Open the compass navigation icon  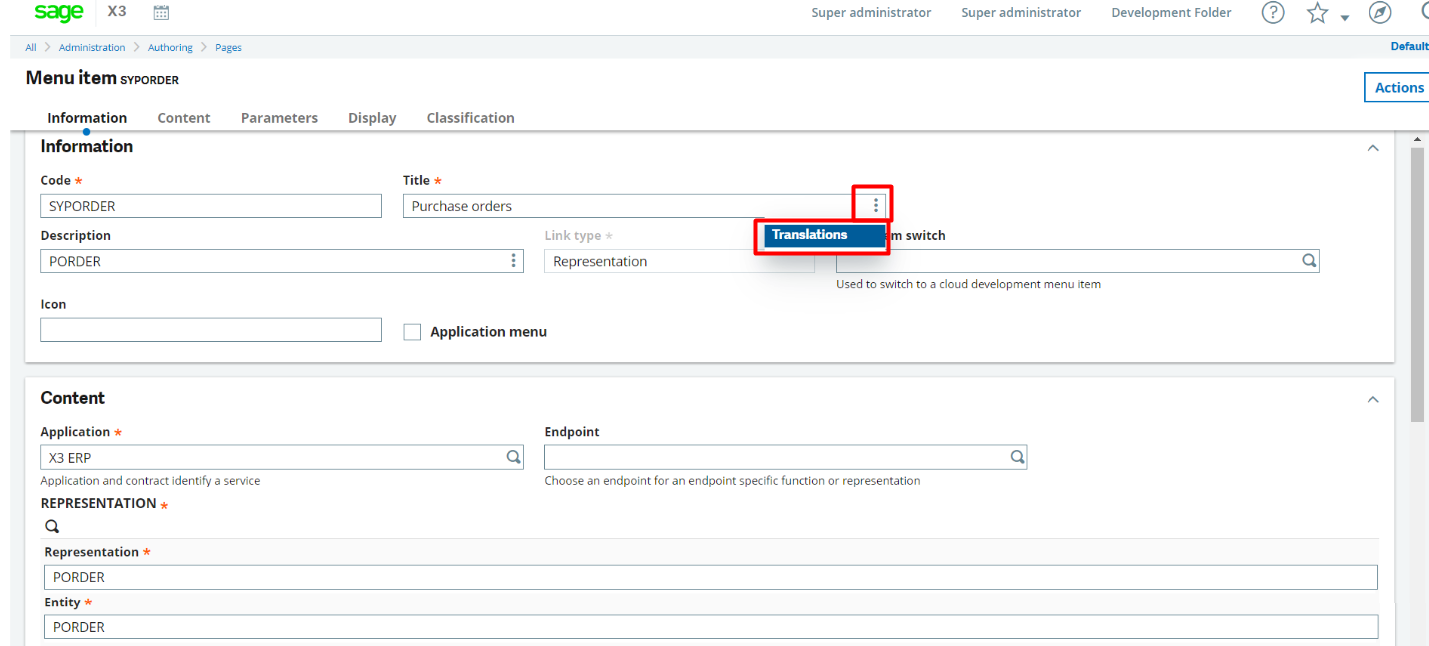[1380, 12]
